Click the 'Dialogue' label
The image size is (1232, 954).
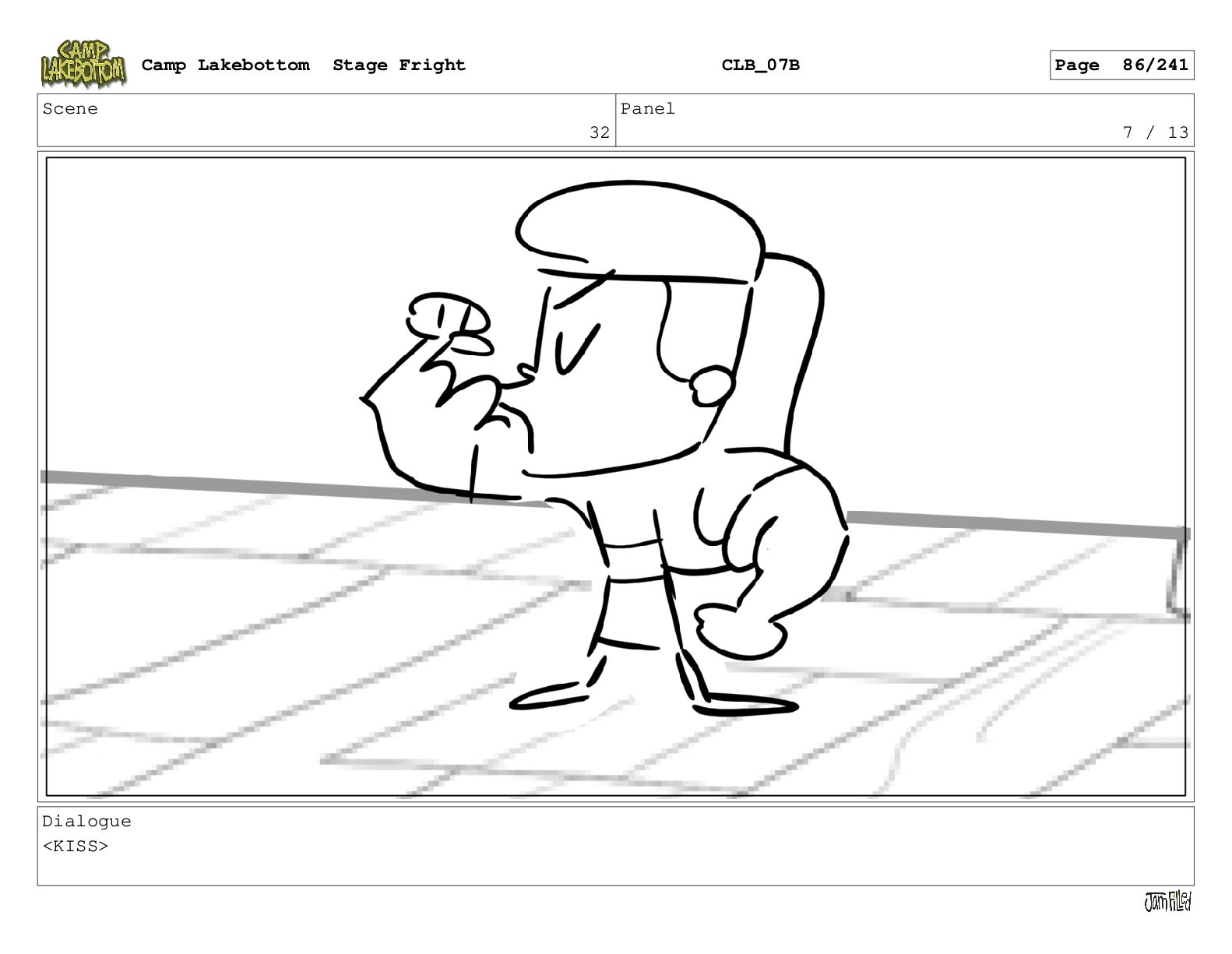(x=86, y=822)
